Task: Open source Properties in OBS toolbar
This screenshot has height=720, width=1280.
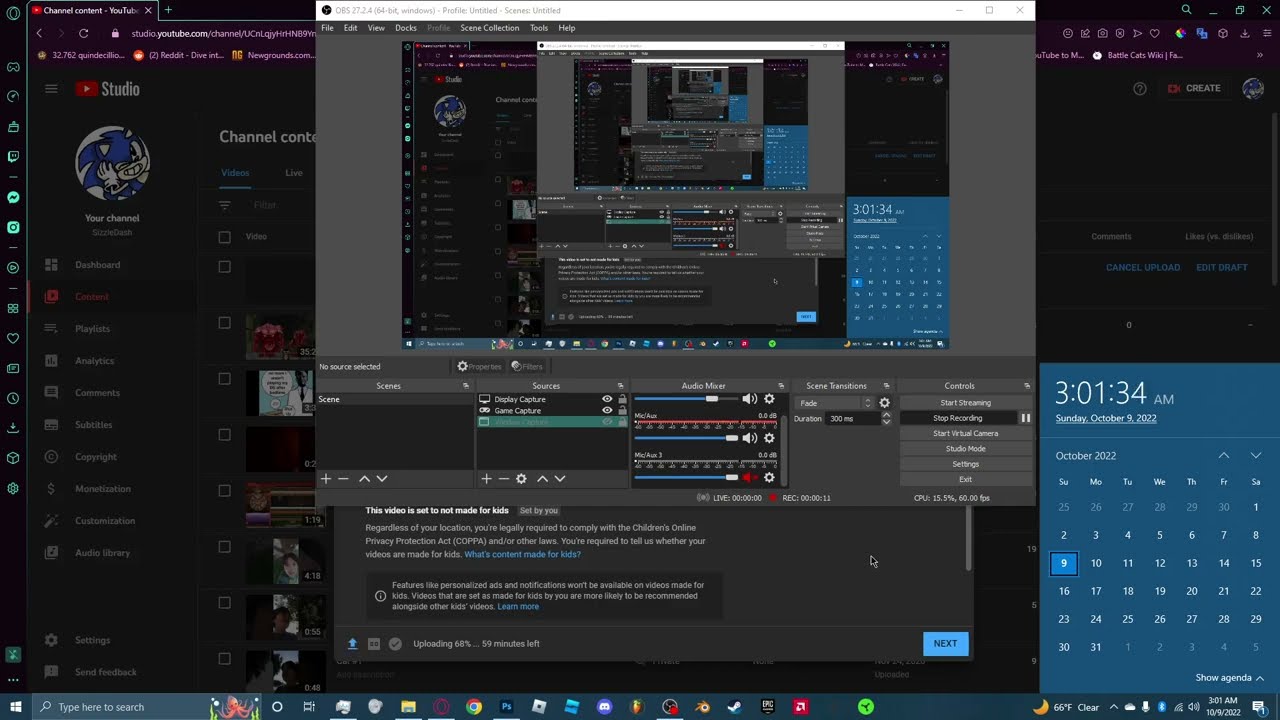Action: point(480,367)
